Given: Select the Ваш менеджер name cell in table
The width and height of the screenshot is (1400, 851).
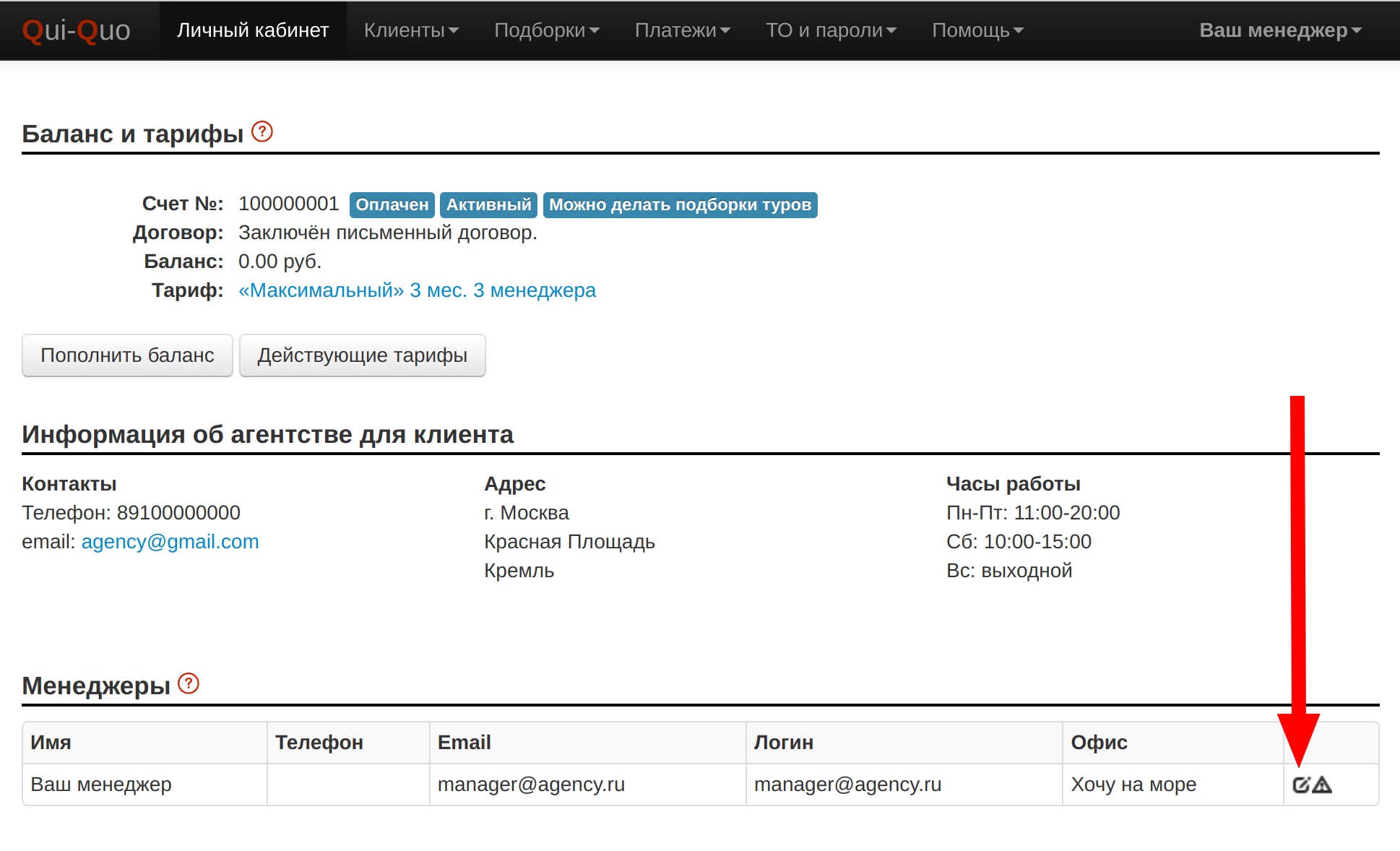Looking at the screenshot, I should 101,785.
